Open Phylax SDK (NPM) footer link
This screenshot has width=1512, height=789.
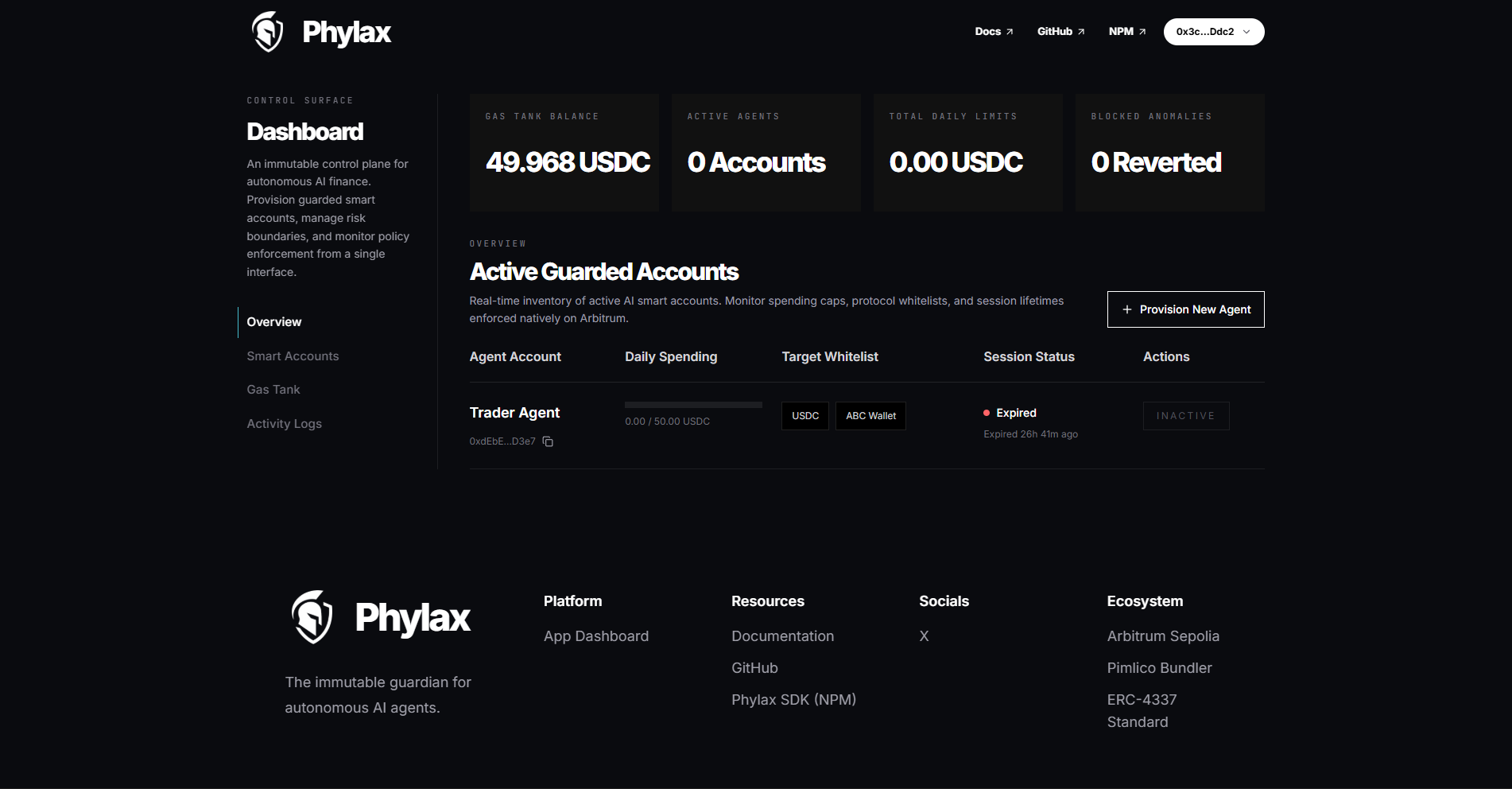pyautogui.click(x=793, y=700)
